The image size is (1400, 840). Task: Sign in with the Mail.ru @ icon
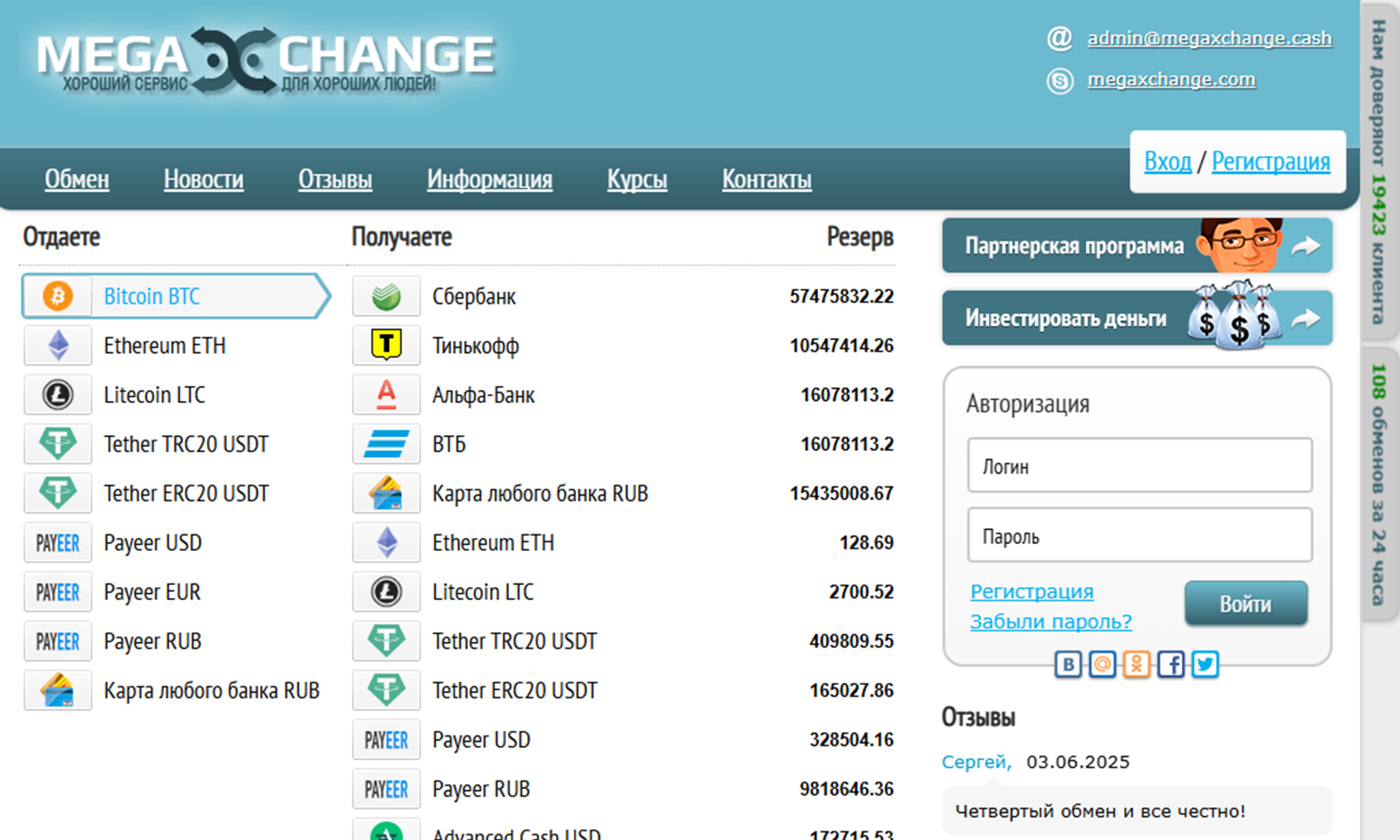point(1102,665)
